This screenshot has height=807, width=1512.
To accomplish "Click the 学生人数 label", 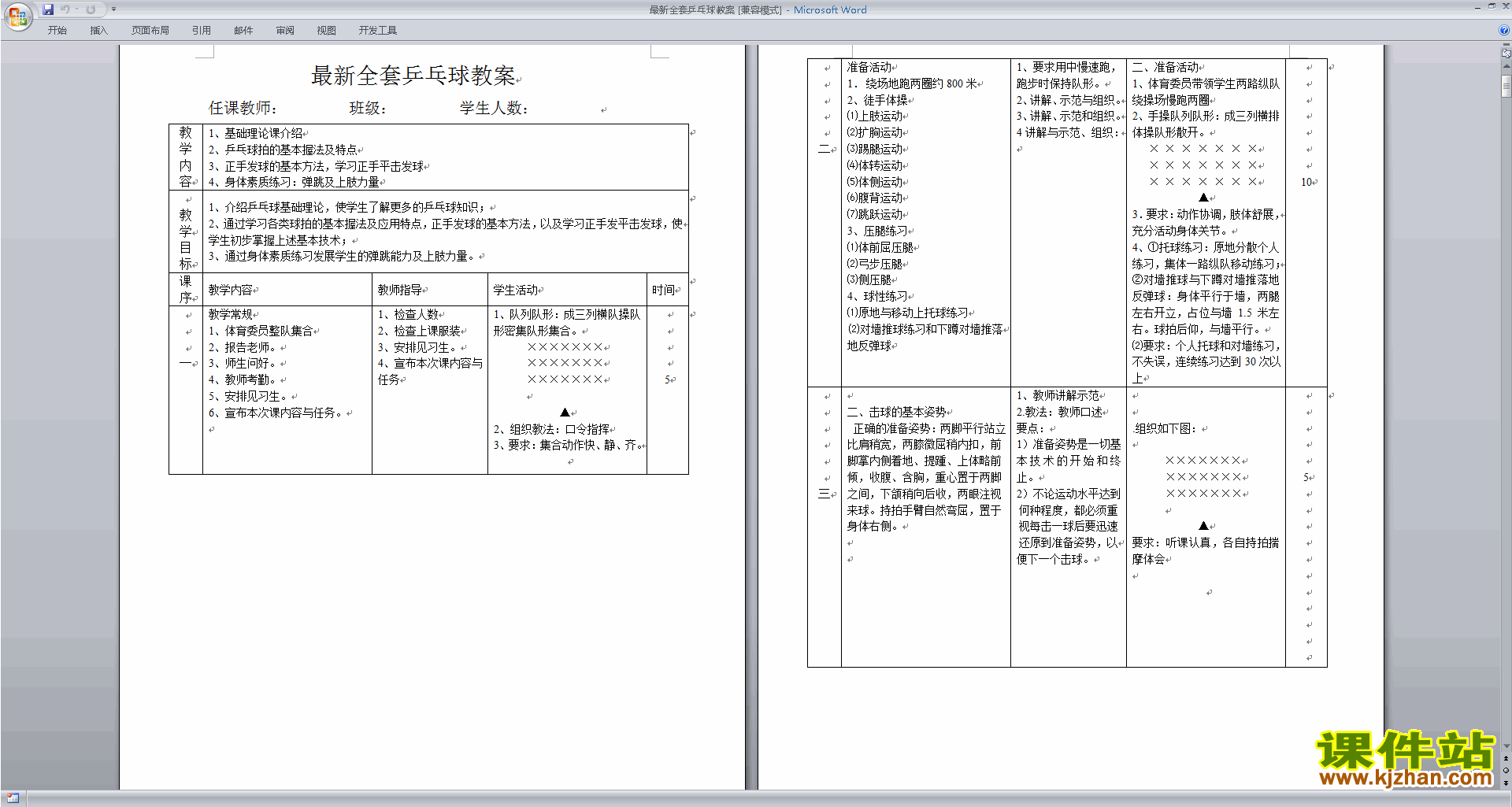I will tap(494, 108).
